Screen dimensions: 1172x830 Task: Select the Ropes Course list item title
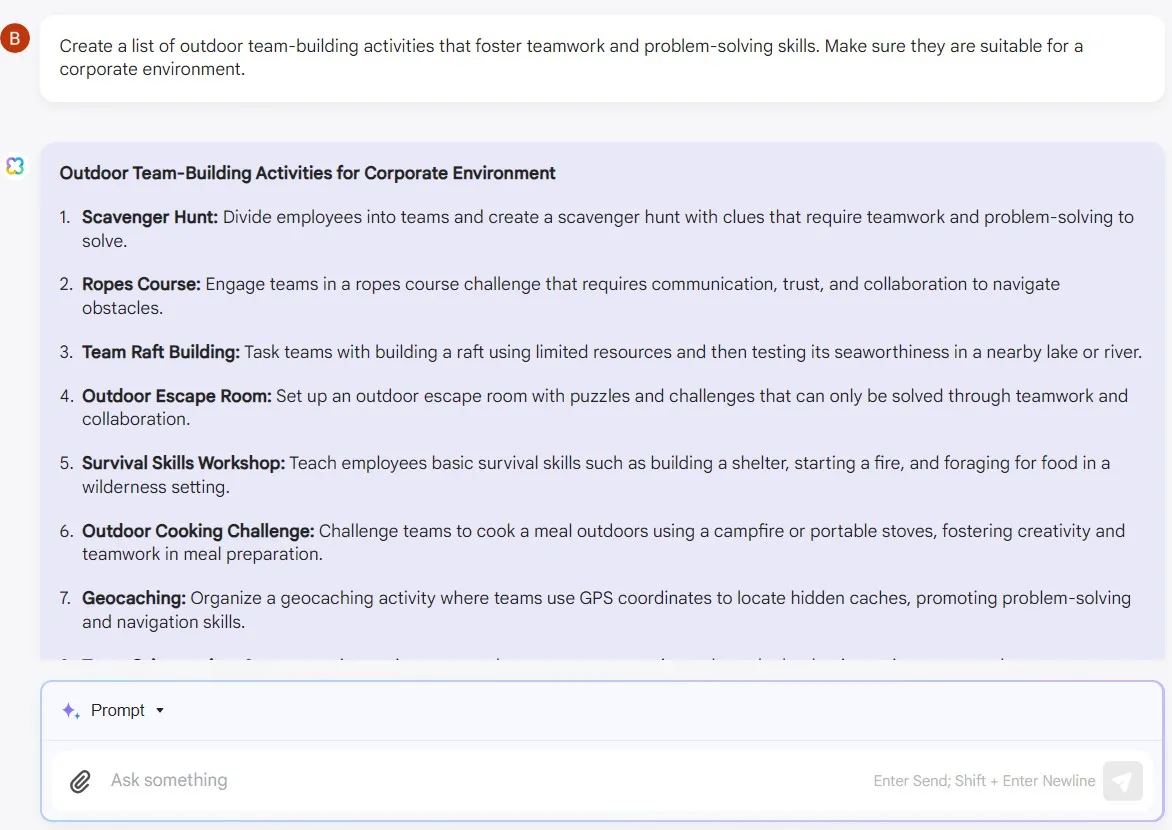[x=141, y=284]
